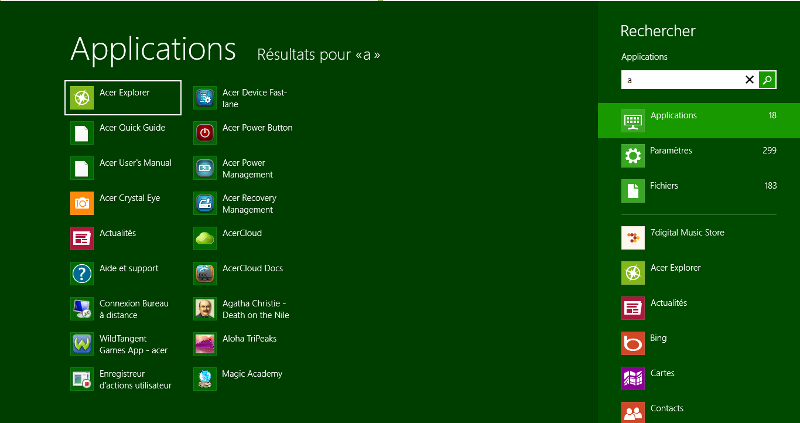Open Aide et support question mark icon

point(82,273)
